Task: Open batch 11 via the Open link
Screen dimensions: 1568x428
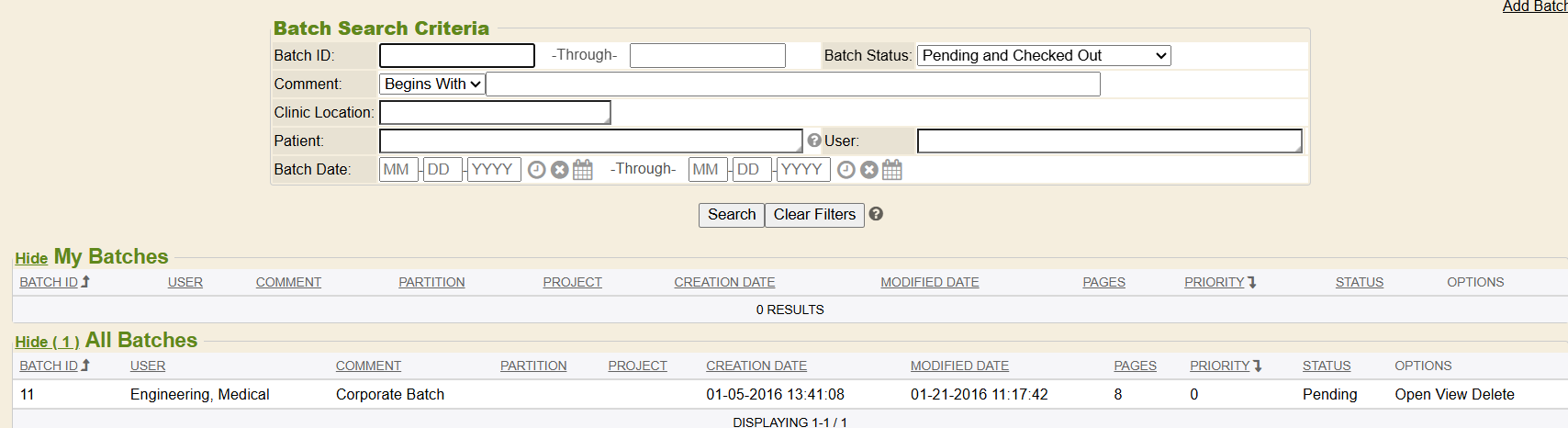Action: 1412,394
